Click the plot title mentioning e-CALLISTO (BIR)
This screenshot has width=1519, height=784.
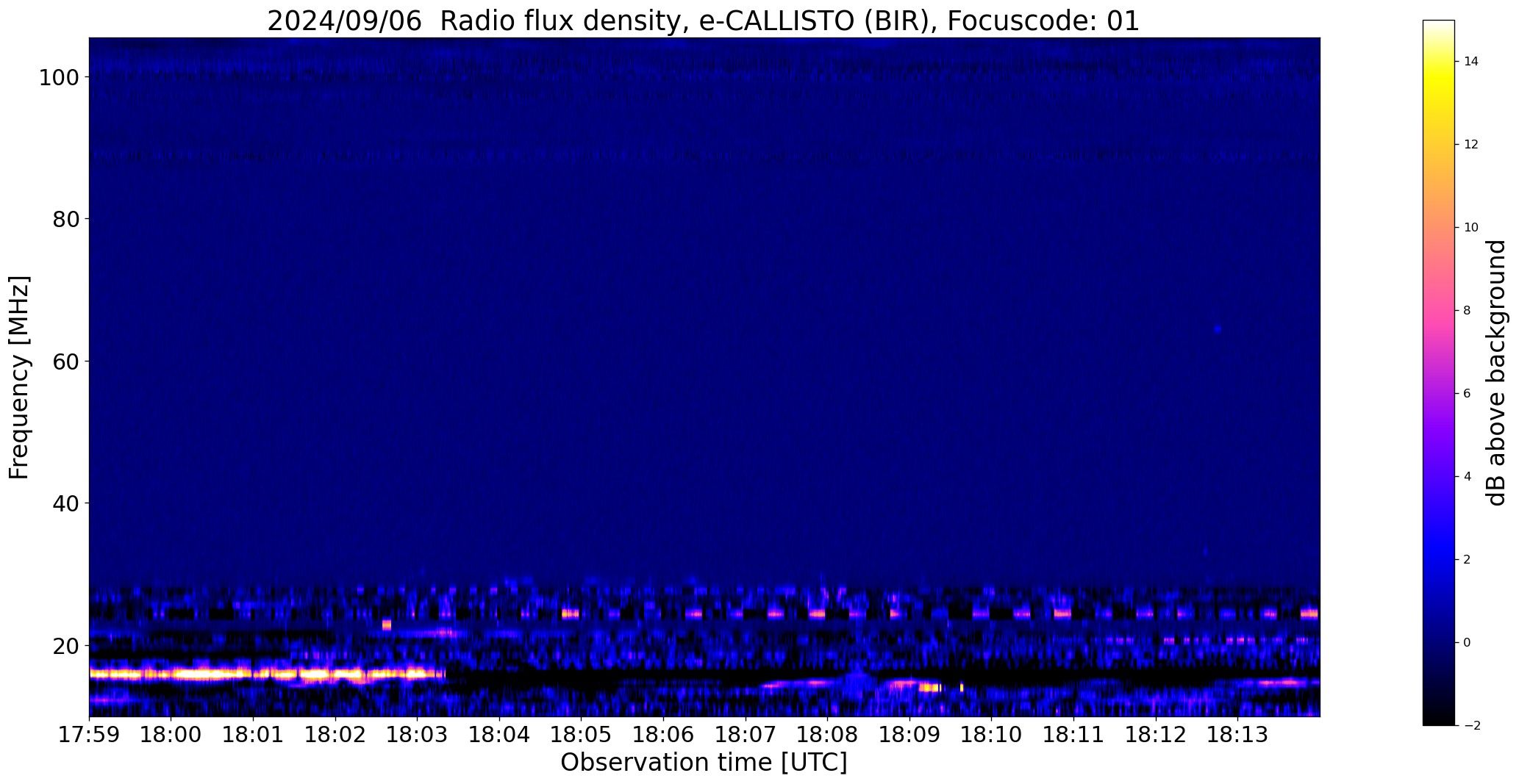703,21
